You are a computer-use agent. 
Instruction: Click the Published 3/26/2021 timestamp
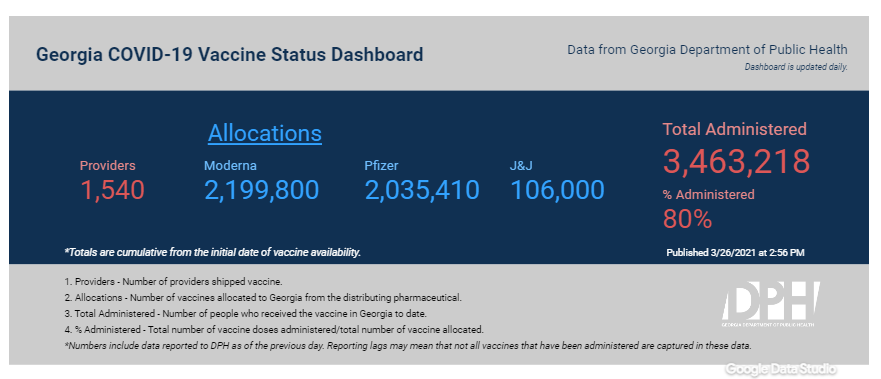(735, 253)
